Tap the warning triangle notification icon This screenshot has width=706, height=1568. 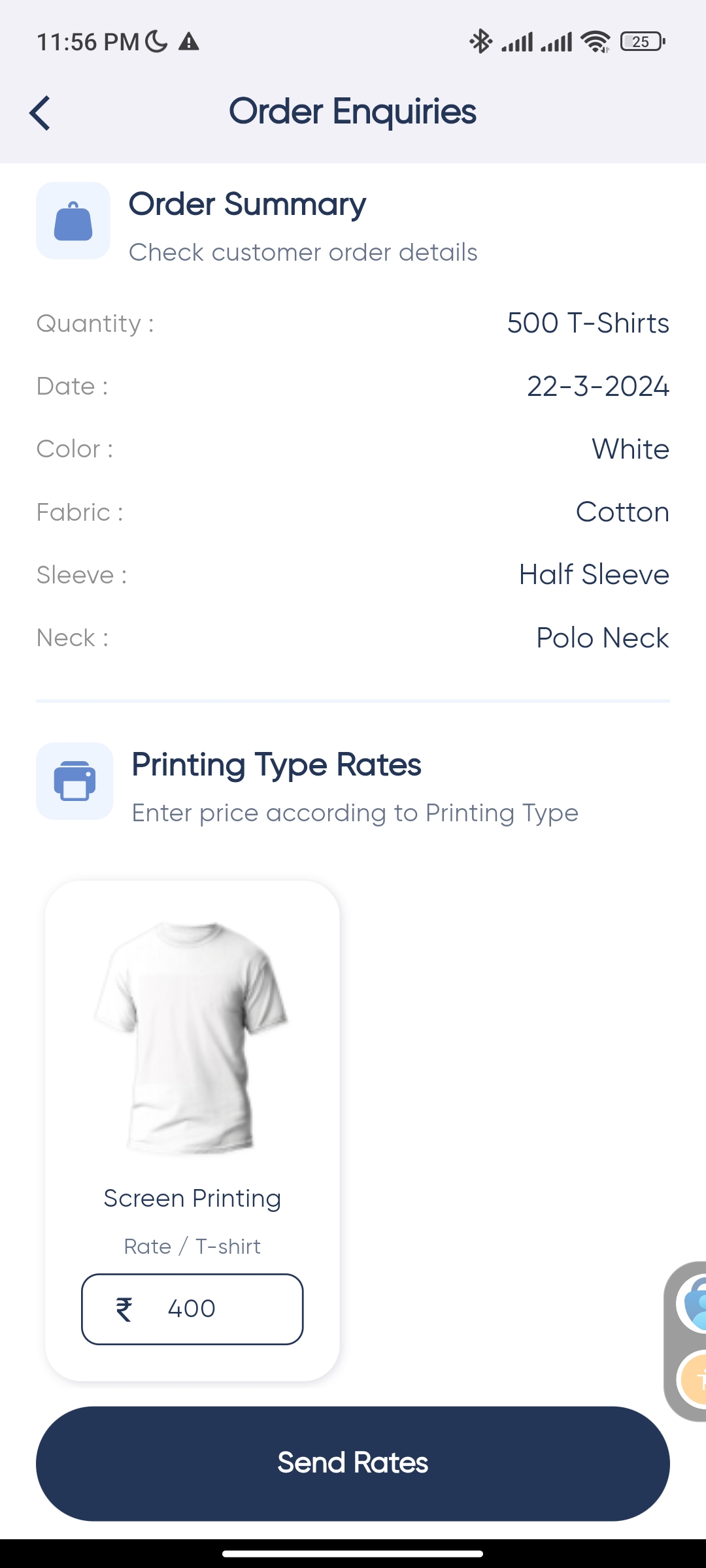point(189,42)
